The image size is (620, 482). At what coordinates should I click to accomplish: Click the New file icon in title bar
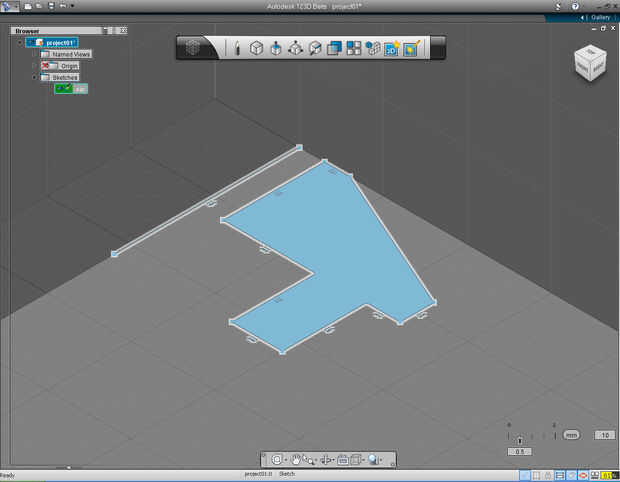[x=28, y=6]
